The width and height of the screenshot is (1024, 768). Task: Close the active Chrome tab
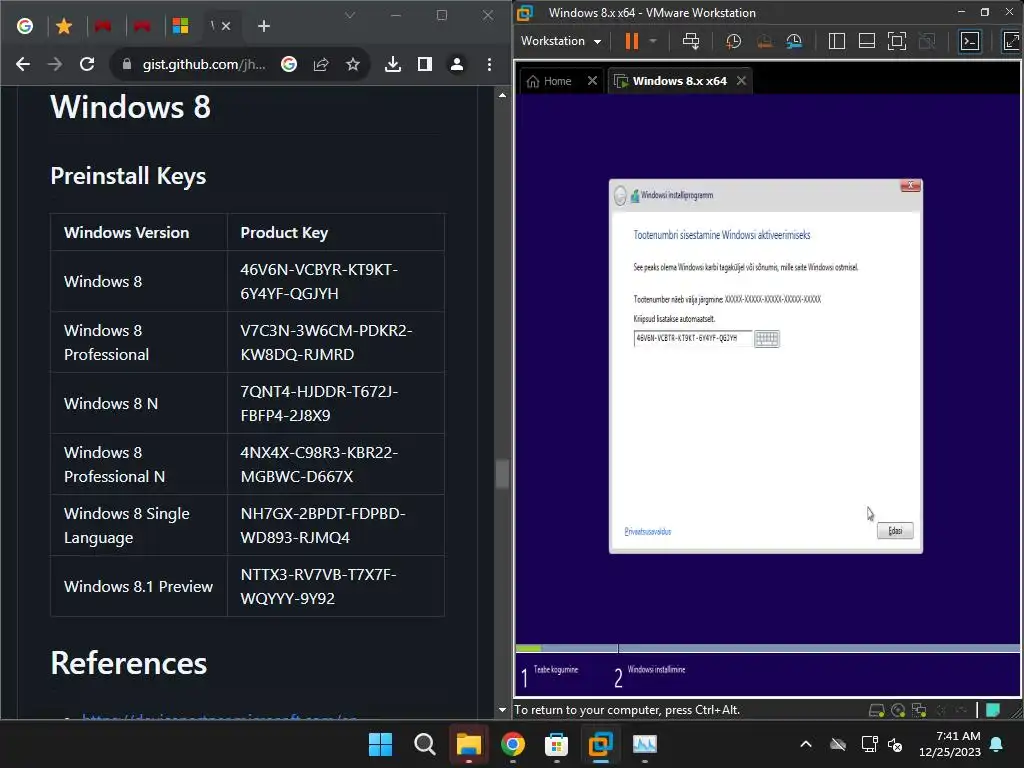[226, 26]
